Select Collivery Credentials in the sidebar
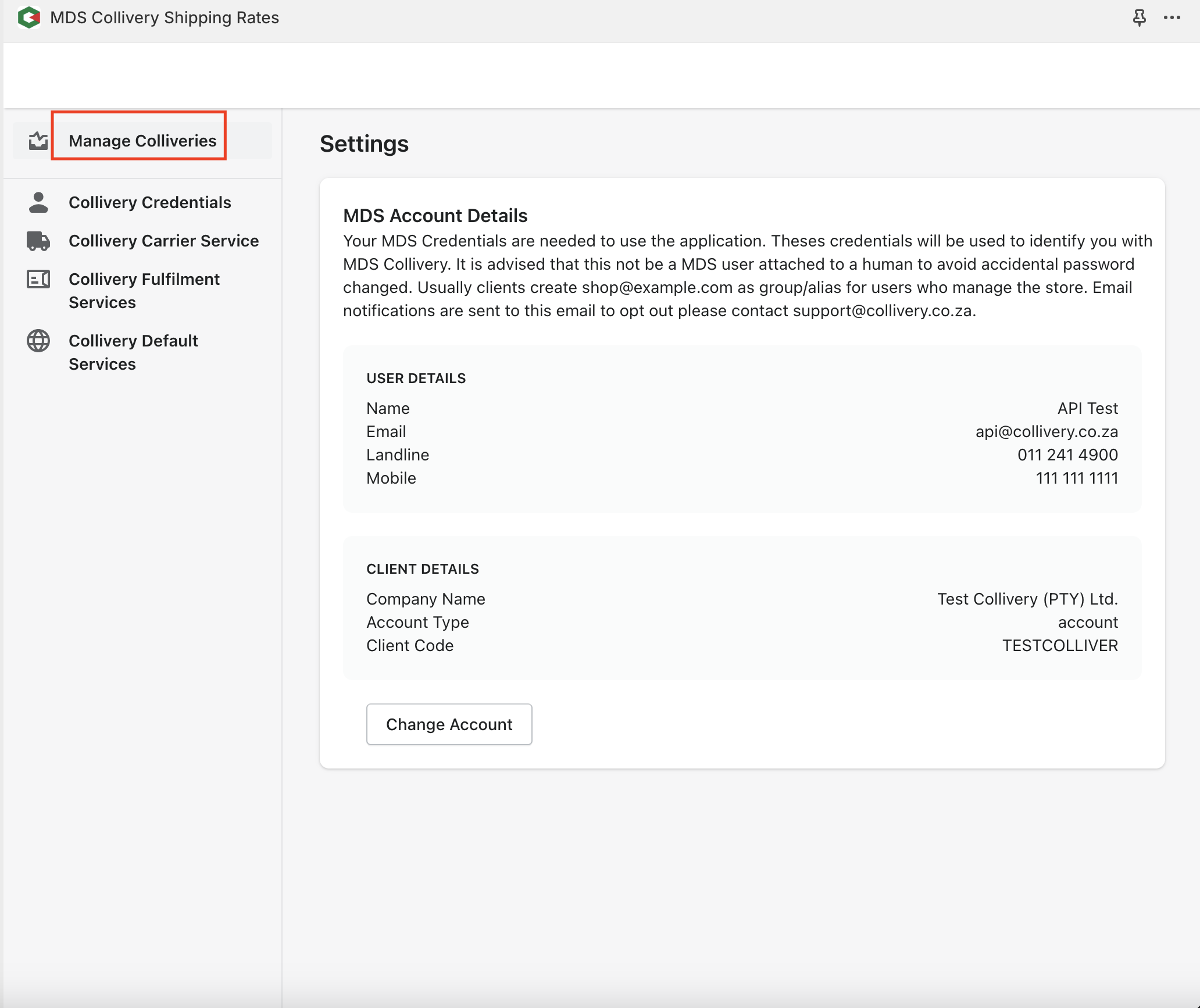The image size is (1200, 1008). (x=149, y=202)
